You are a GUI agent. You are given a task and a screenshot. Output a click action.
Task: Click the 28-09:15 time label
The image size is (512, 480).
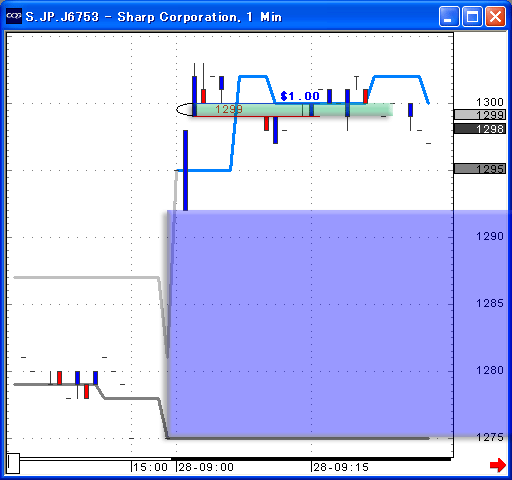click(x=341, y=467)
